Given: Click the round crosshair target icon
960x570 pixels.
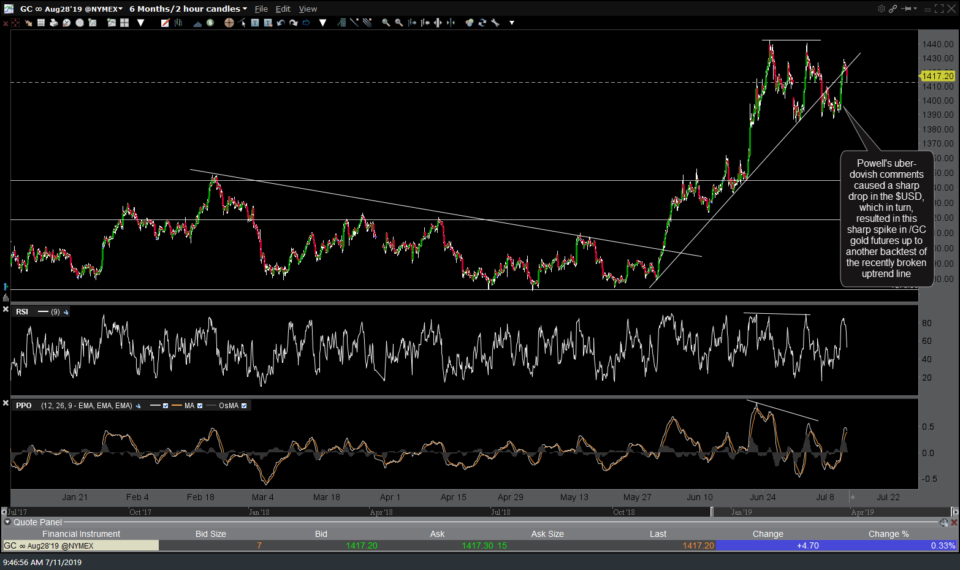Looking at the screenshot, I should point(229,23).
